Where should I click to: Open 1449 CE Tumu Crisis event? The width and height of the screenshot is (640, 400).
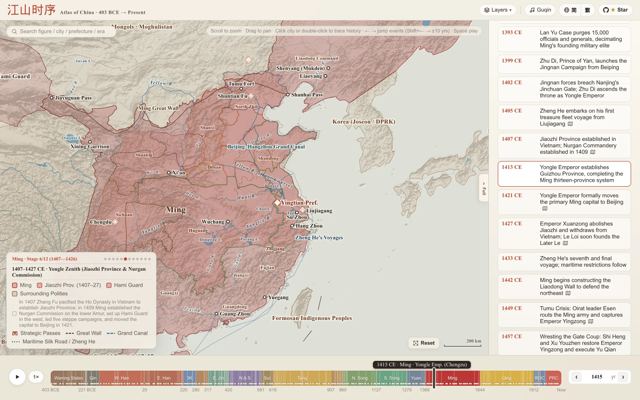(x=564, y=315)
